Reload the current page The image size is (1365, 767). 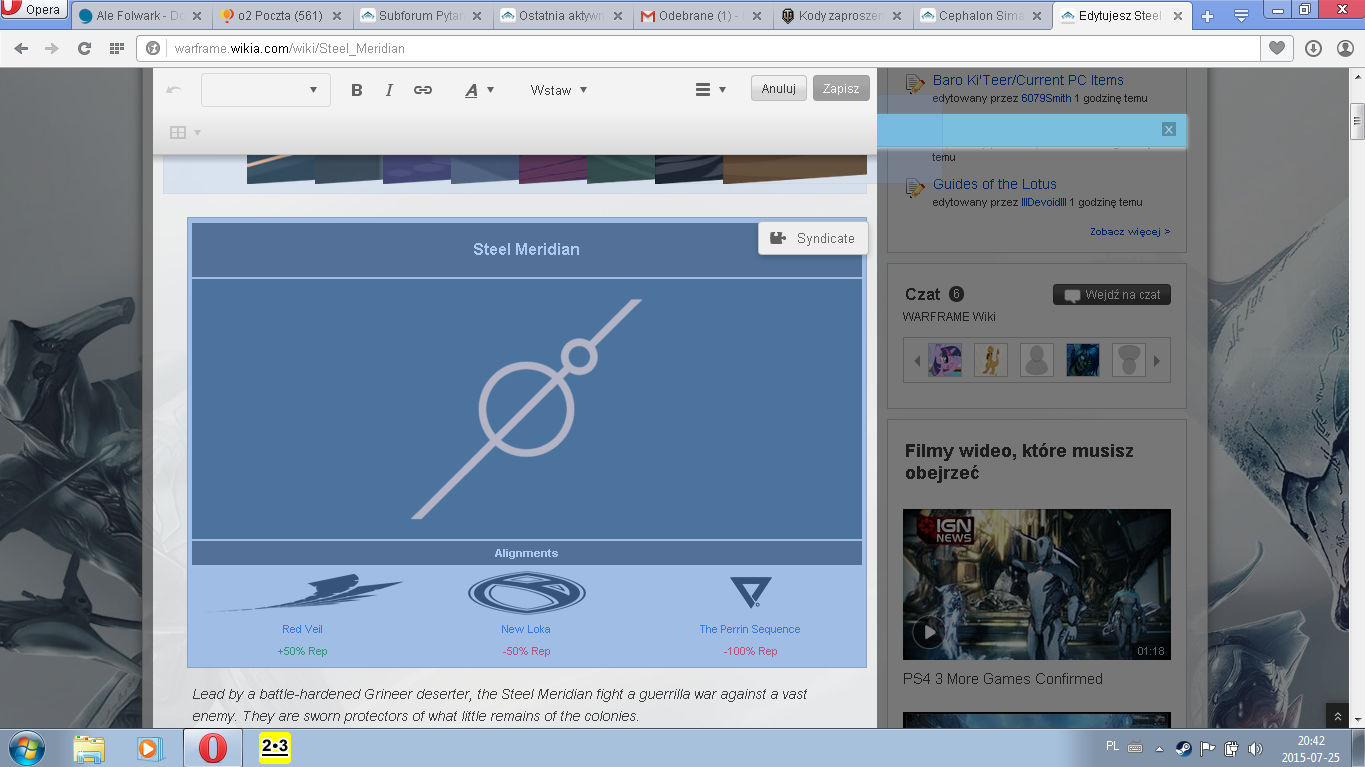tap(84, 48)
